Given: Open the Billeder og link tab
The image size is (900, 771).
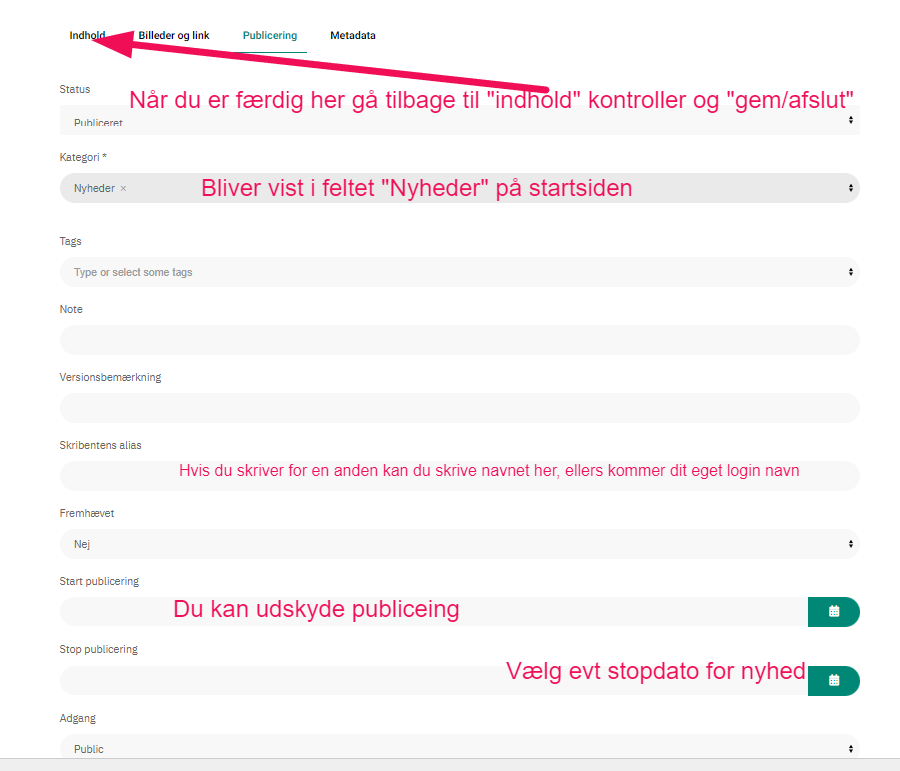Looking at the screenshot, I should 174,36.
